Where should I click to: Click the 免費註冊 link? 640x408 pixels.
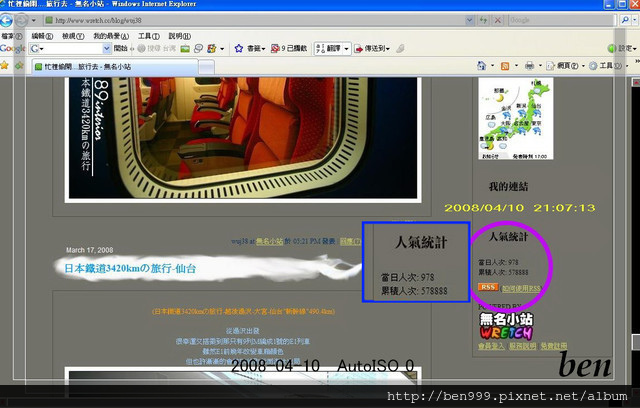click(x=554, y=346)
